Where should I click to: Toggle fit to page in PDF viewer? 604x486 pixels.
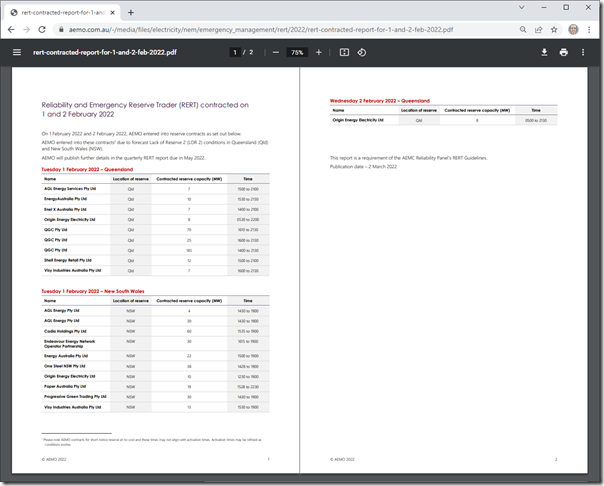[344, 52]
